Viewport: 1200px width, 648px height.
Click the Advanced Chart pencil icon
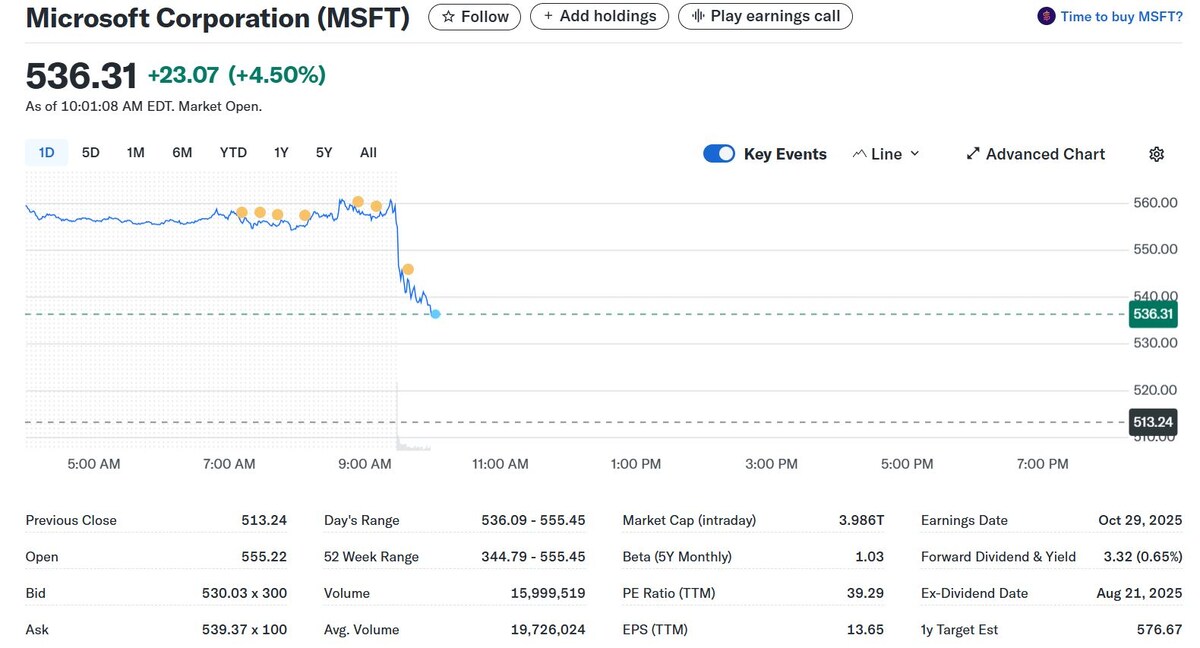pyautogui.click(x=973, y=153)
